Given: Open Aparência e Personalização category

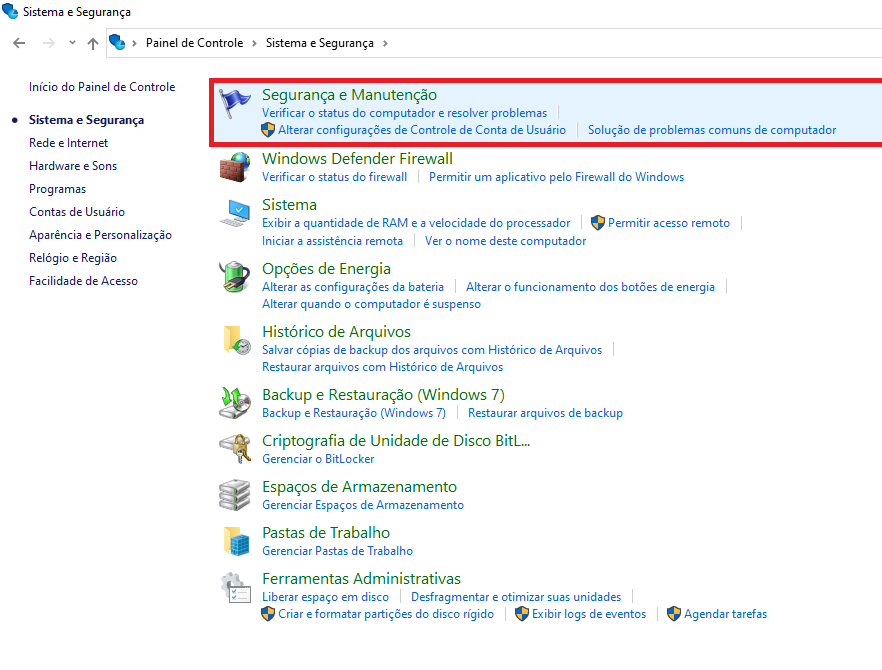Looking at the screenshot, I should [100, 235].
